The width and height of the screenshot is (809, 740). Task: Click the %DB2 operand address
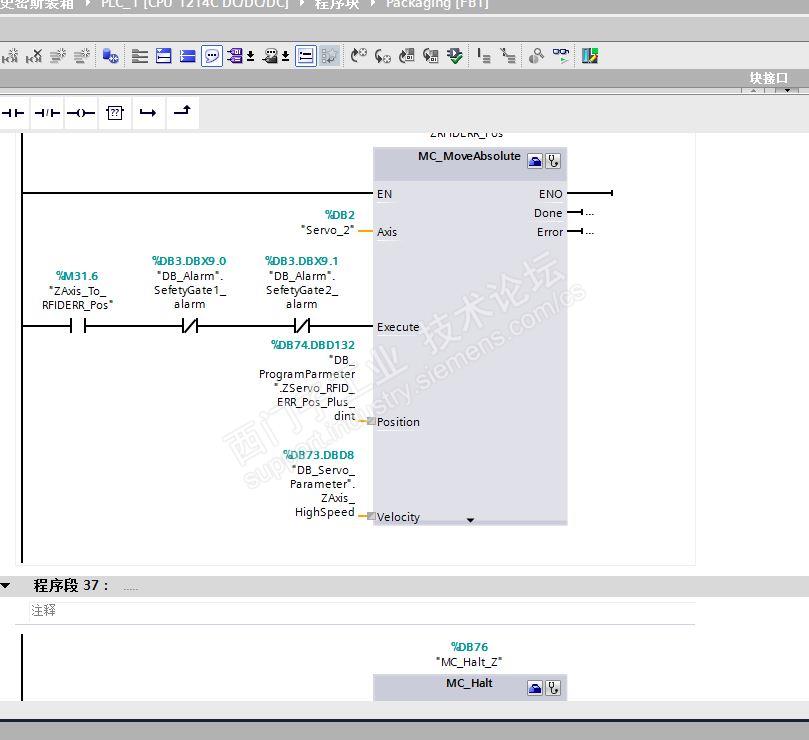(x=339, y=215)
